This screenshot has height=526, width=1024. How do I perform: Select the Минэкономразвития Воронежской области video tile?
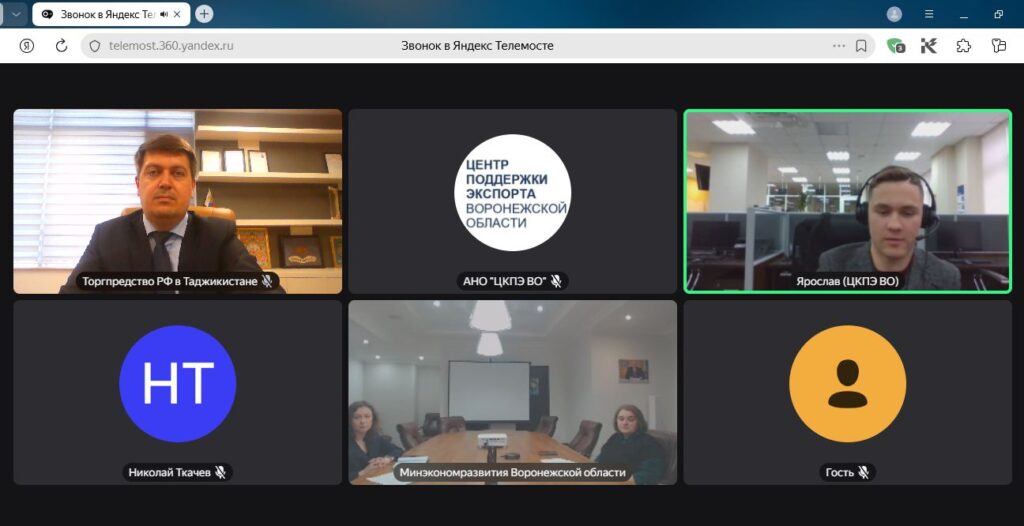click(x=512, y=392)
